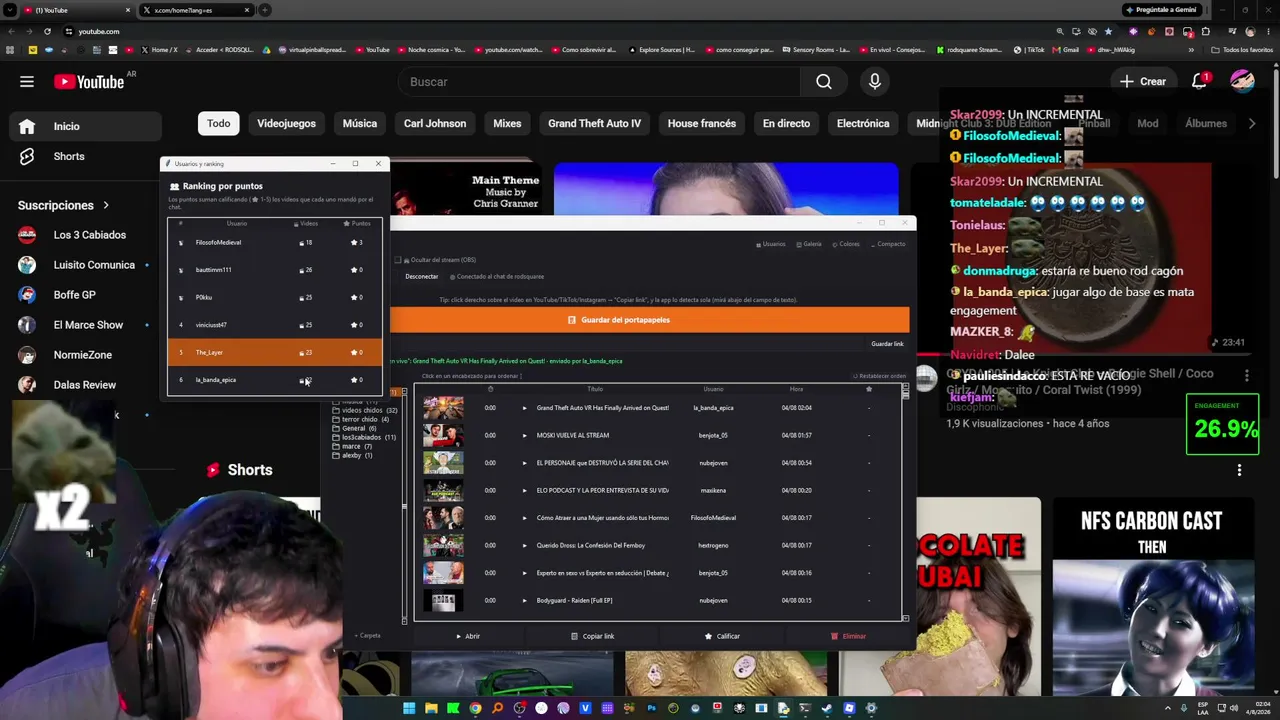Open File Explorer from the taskbar
Viewport: 1280px width, 720px height.
(x=431, y=708)
